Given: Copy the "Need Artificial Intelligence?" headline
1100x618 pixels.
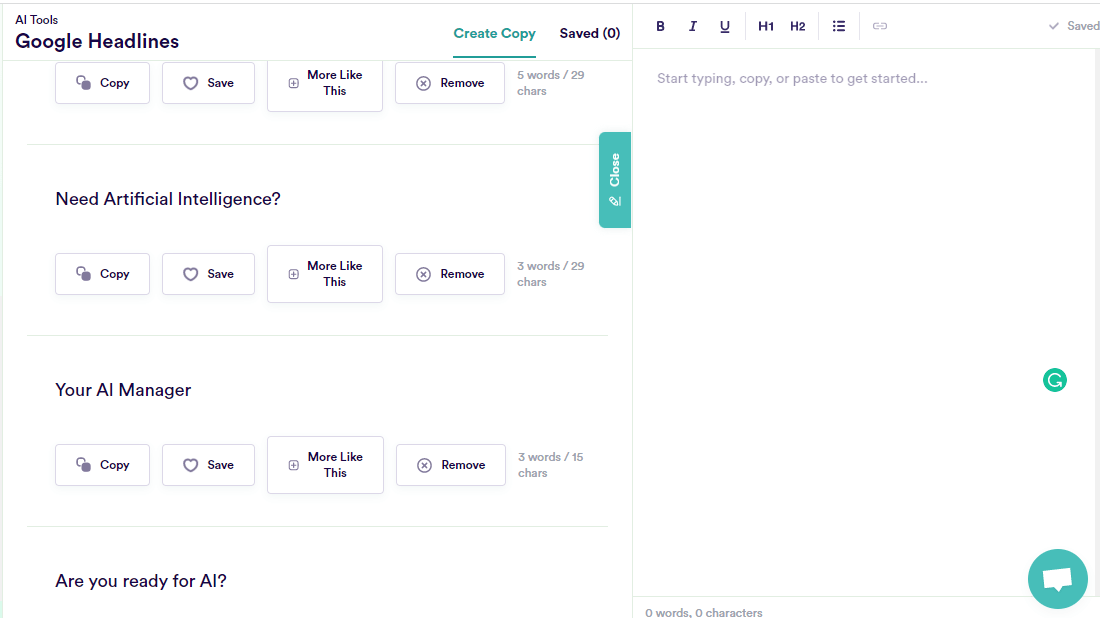Looking at the screenshot, I should point(102,274).
